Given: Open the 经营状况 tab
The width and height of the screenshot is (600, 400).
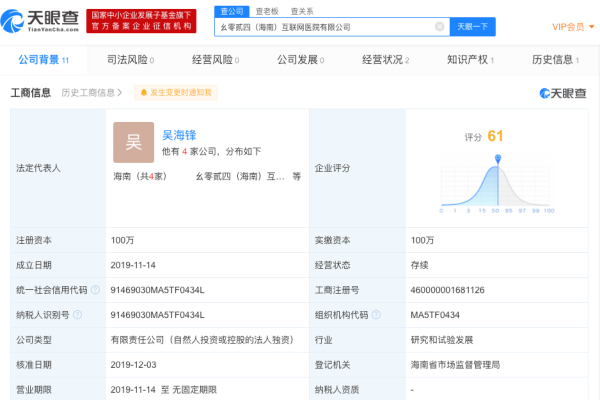Looking at the screenshot, I should (385, 60).
